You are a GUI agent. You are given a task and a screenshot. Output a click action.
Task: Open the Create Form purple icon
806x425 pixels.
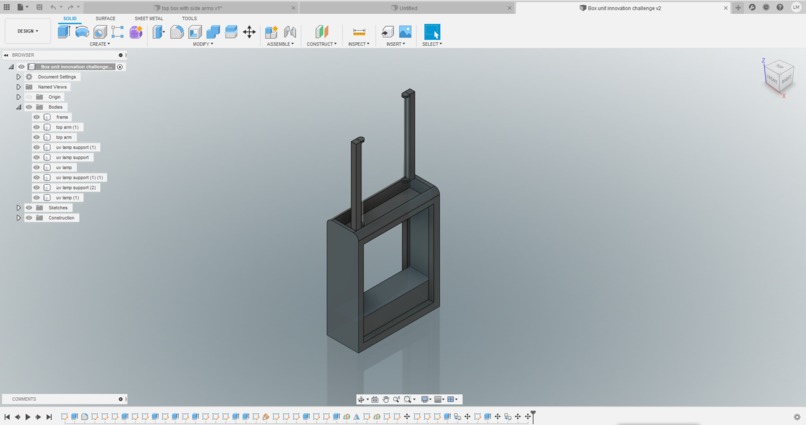coord(136,32)
